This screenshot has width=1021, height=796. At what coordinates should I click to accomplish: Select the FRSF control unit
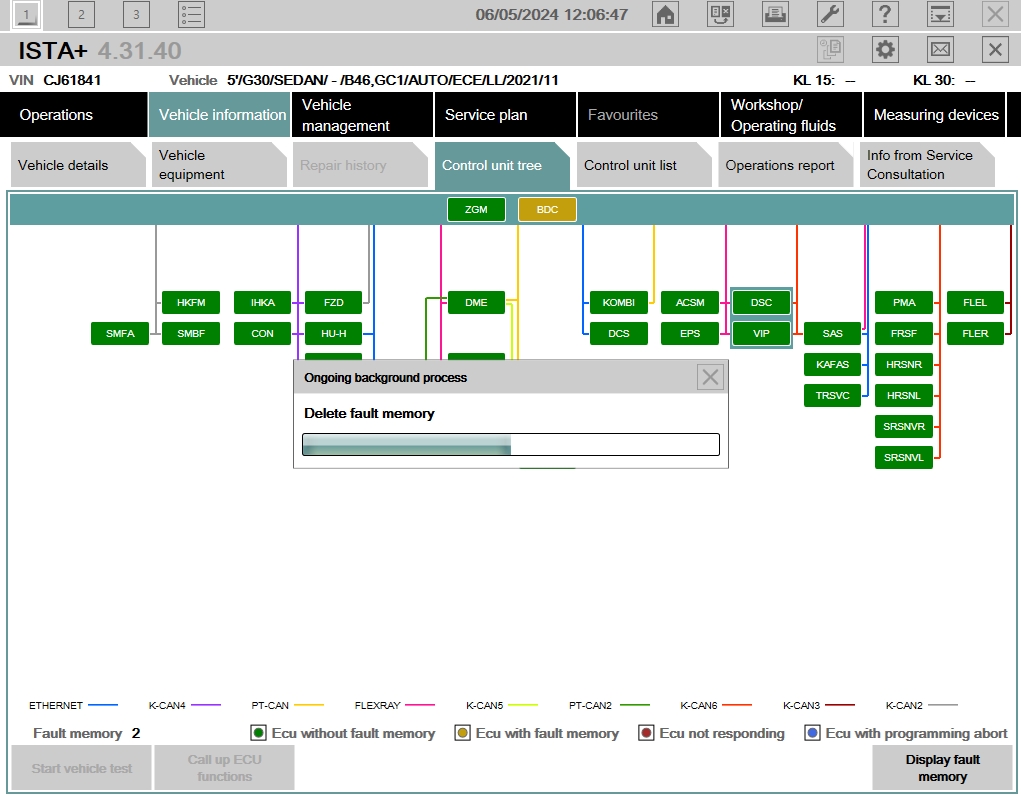904,334
